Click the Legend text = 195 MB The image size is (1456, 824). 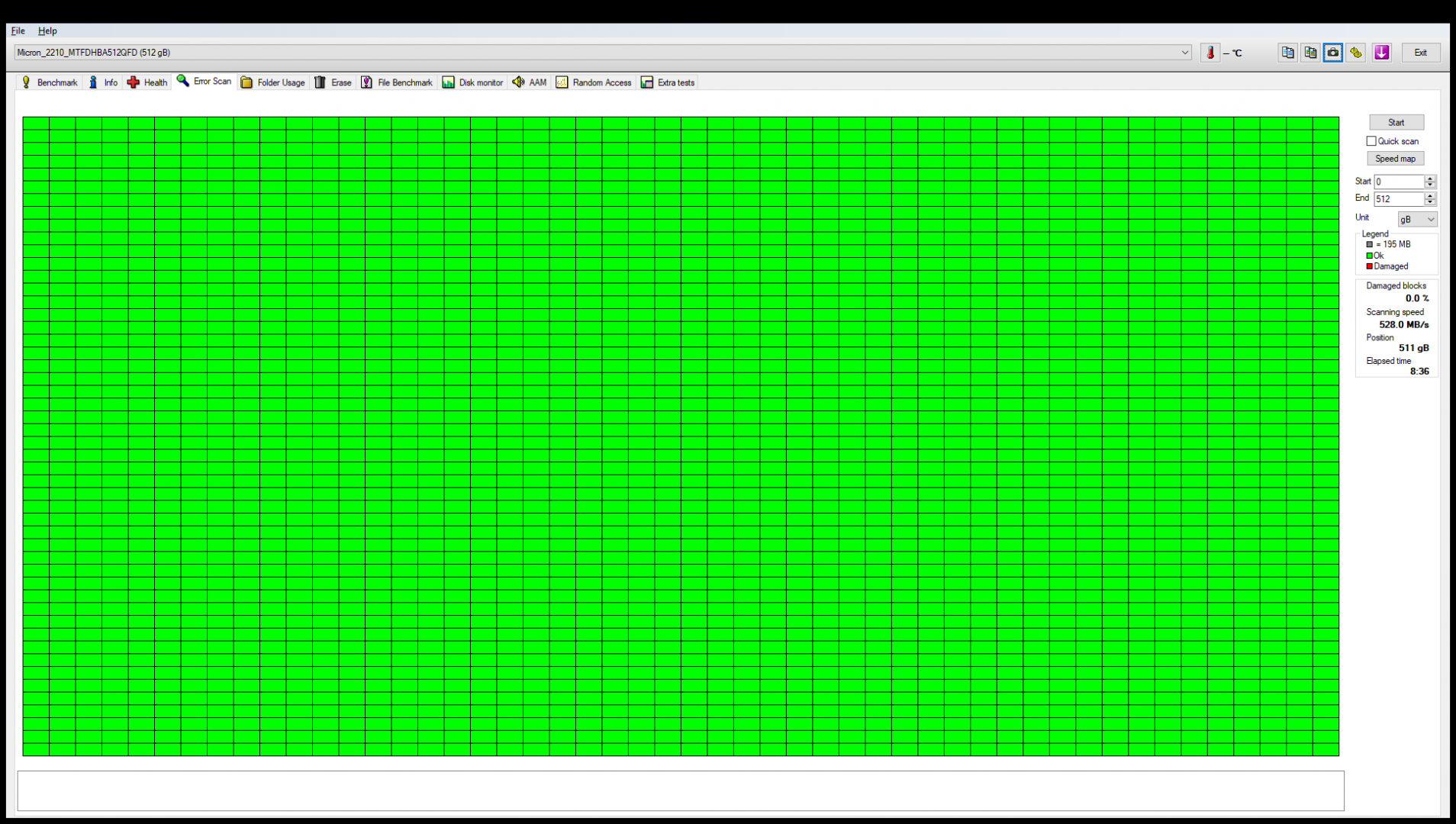click(x=1393, y=244)
